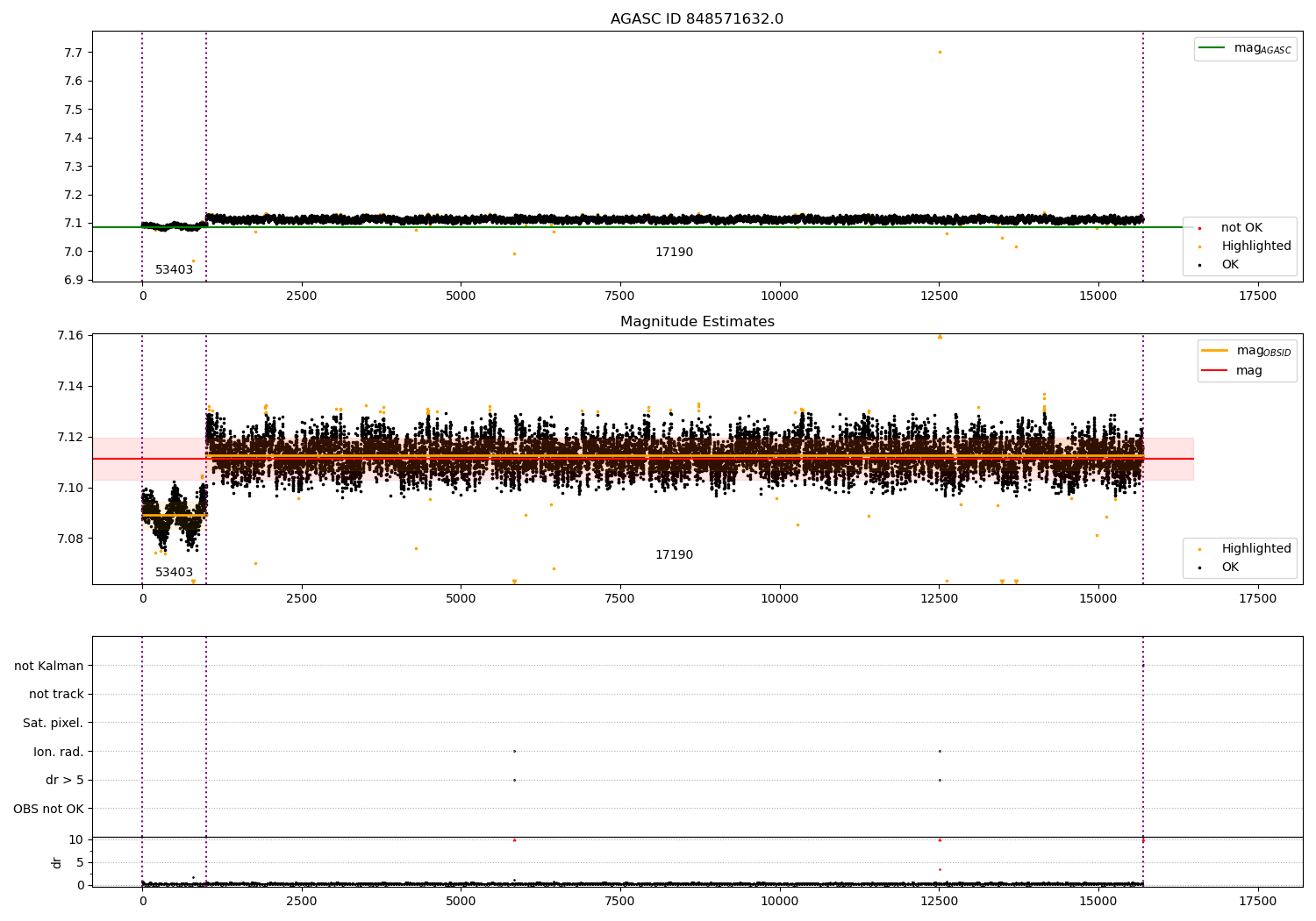Image resolution: width=1316 pixels, height=921 pixels.
Task: Click the 7.7 y-axis tick in top plot
Action: tap(74, 53)
